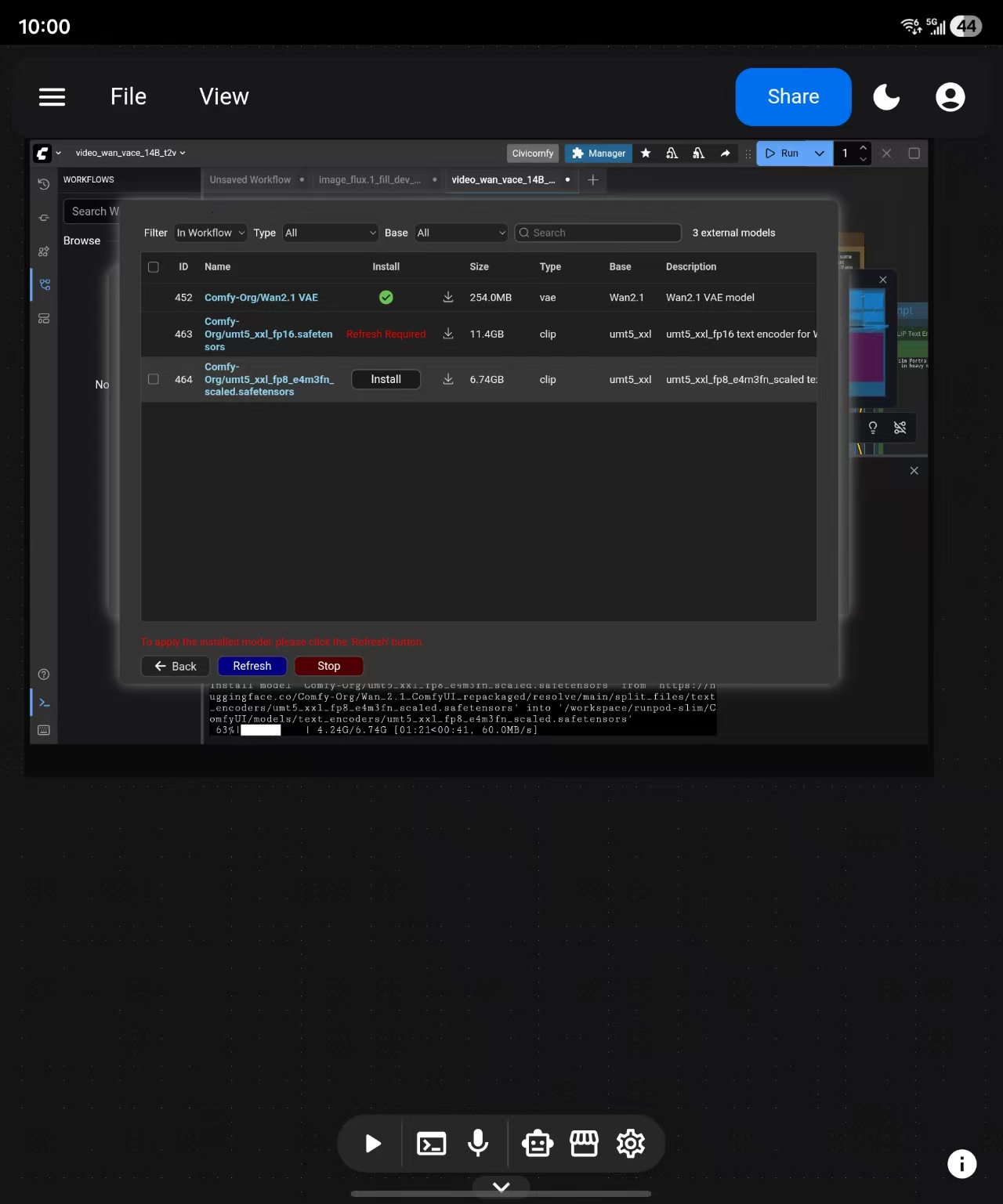Click download icon for Wan2.1 VAE row

(448, 297)
